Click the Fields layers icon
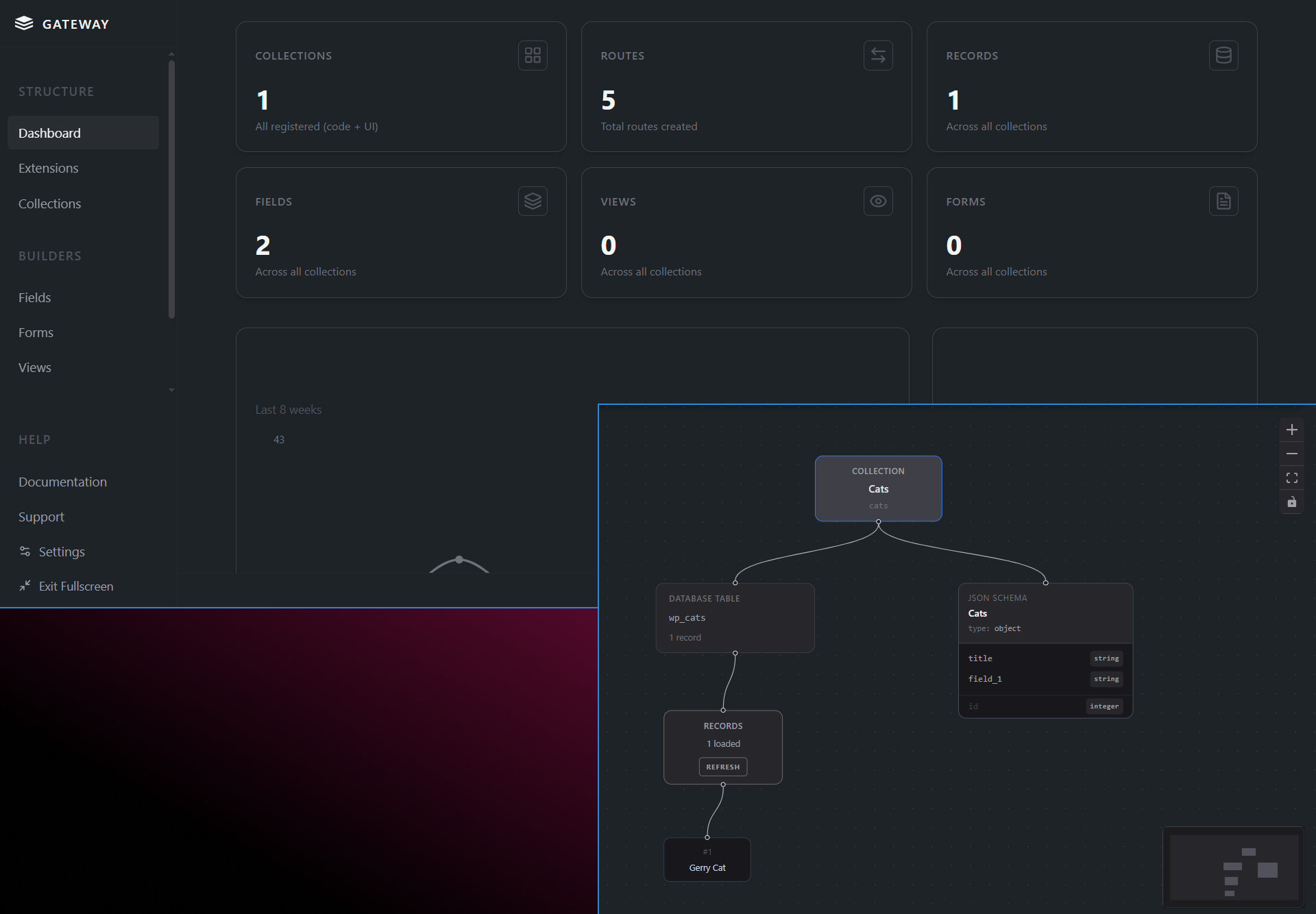Screen dimensions: 1316x914 533,201
